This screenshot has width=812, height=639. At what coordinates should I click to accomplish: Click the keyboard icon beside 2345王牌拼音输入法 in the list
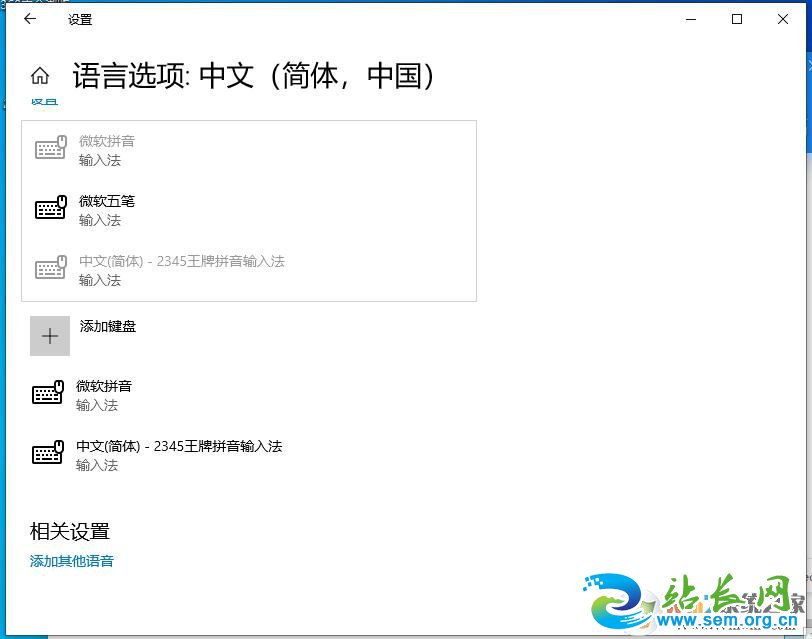click(49, 268)
